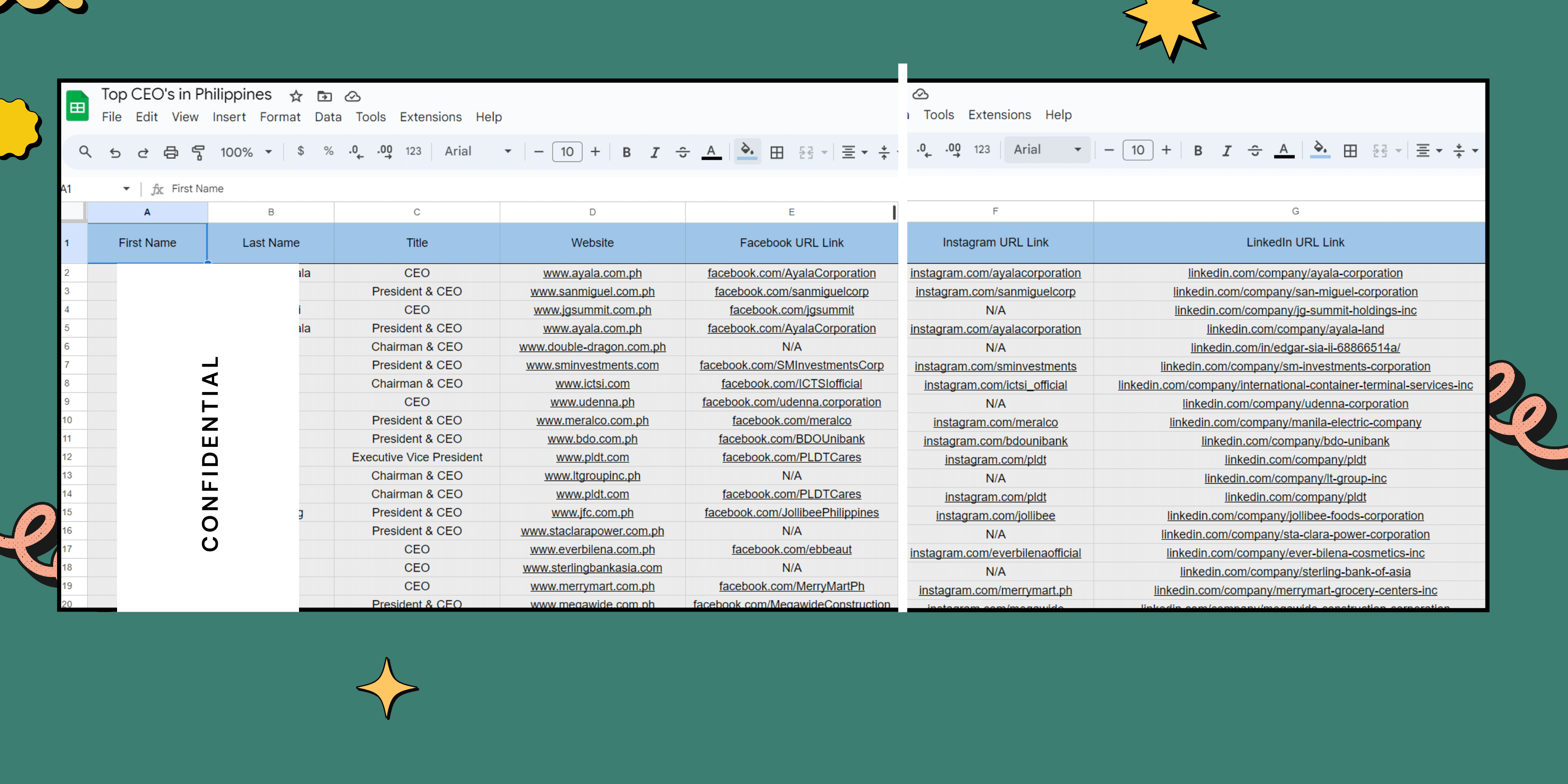
Task: Open fill color paint bucket in left toolbar
Action: (x=747, y=150)
